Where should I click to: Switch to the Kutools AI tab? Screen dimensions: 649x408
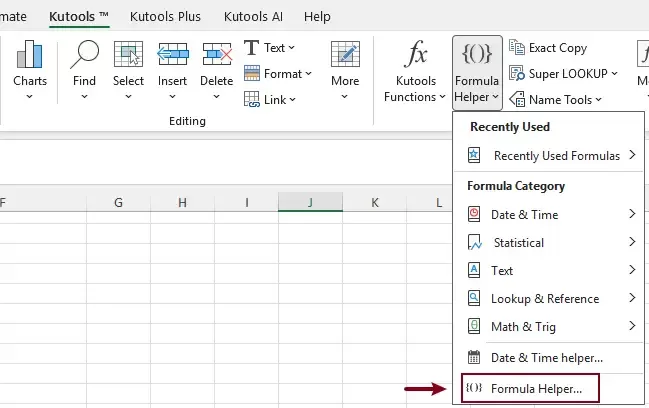click(253, 17)
